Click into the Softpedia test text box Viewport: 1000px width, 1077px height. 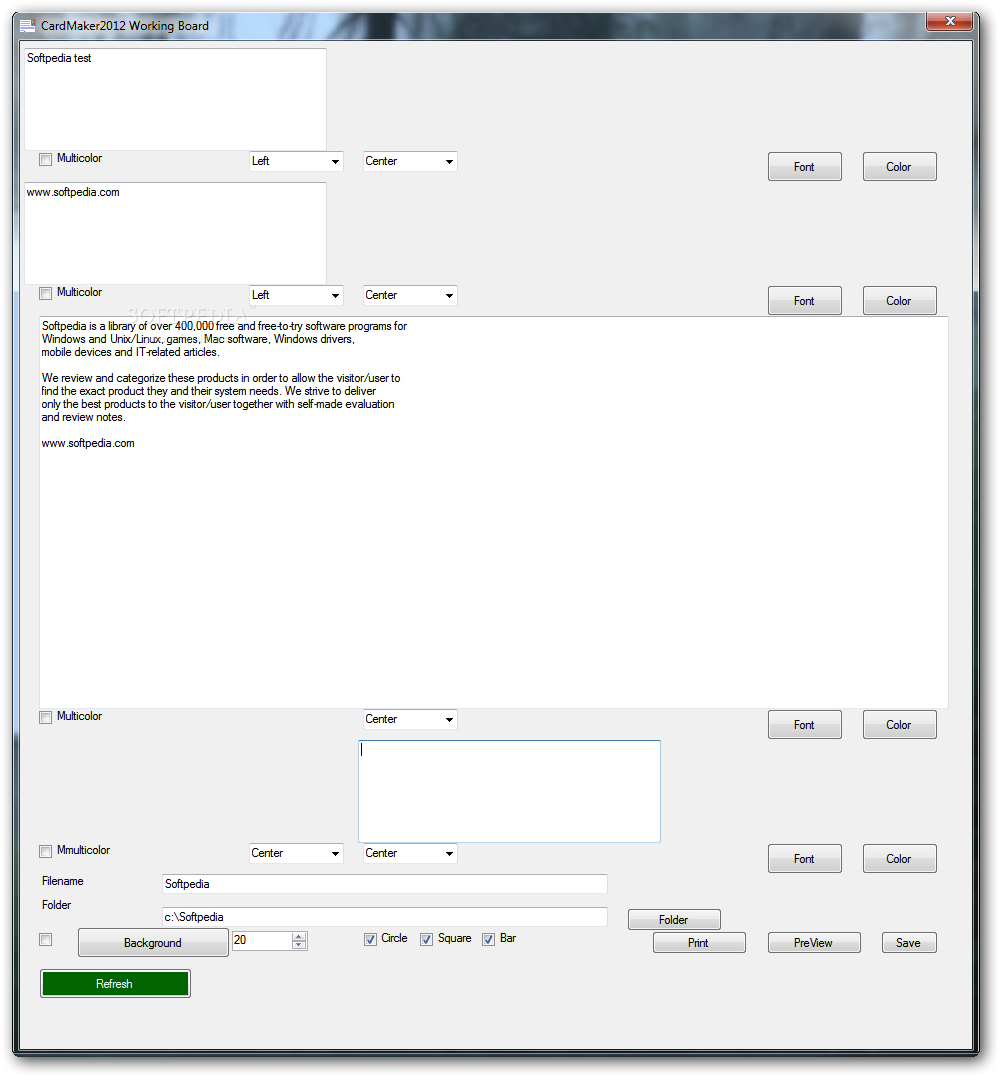(x=175, y=99)
